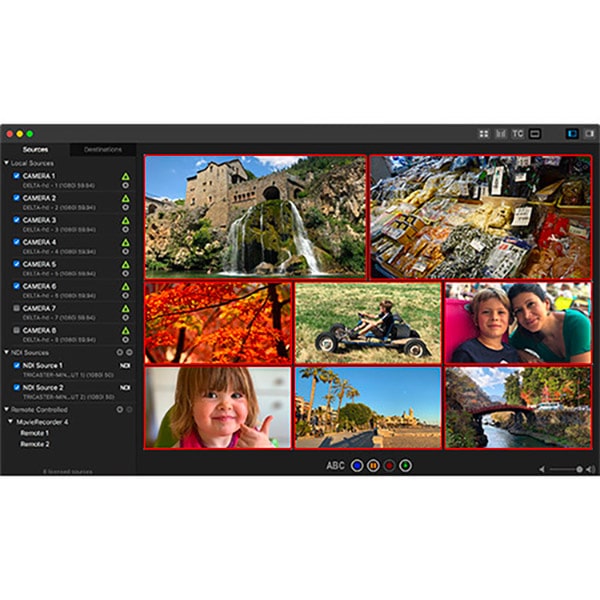
Task: Collapse the Local Sources section
Action: [x=5, y=162]
